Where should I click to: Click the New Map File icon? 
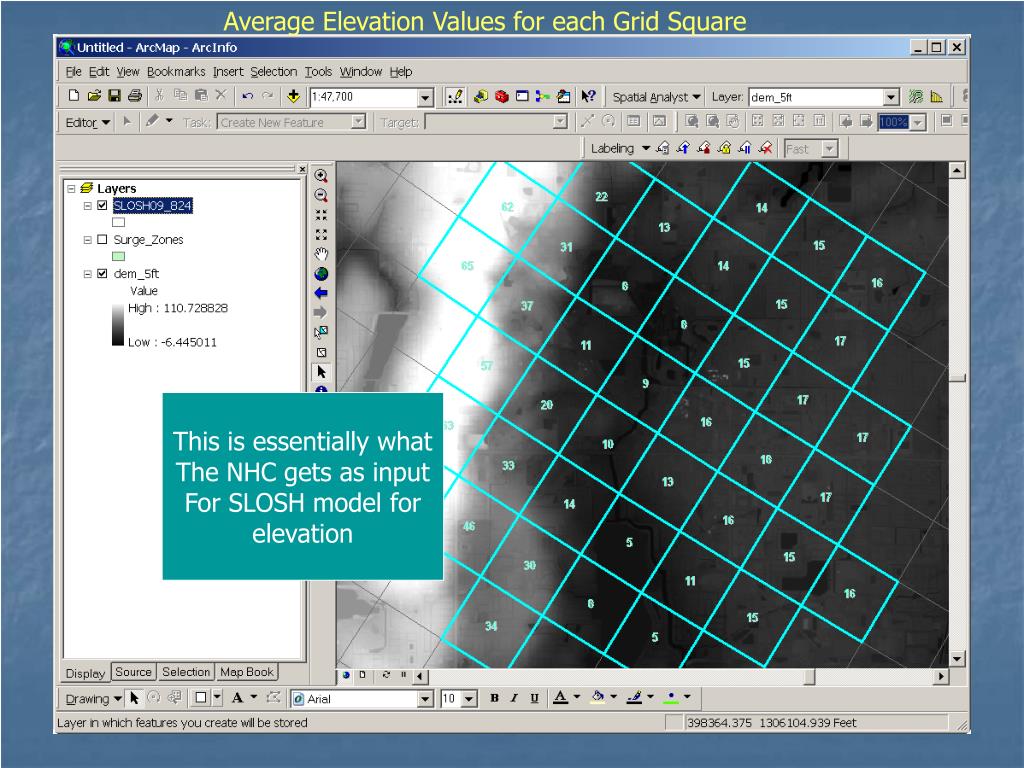pos(74,96)
